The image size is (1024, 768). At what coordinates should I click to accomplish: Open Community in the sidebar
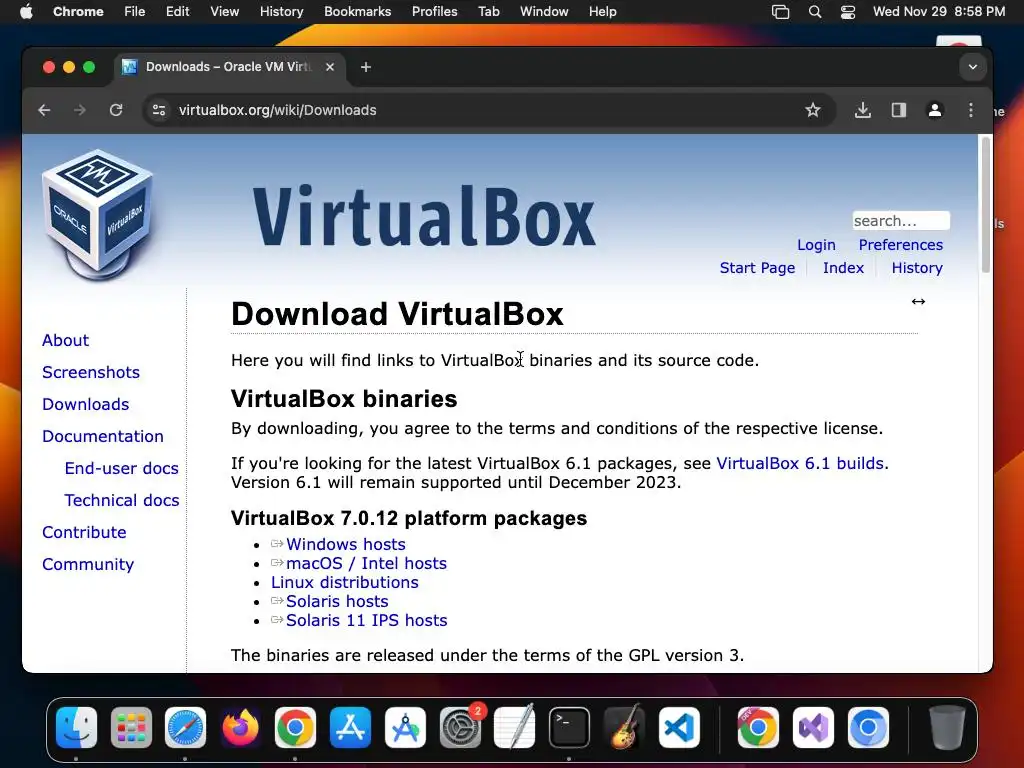[88, 564]
